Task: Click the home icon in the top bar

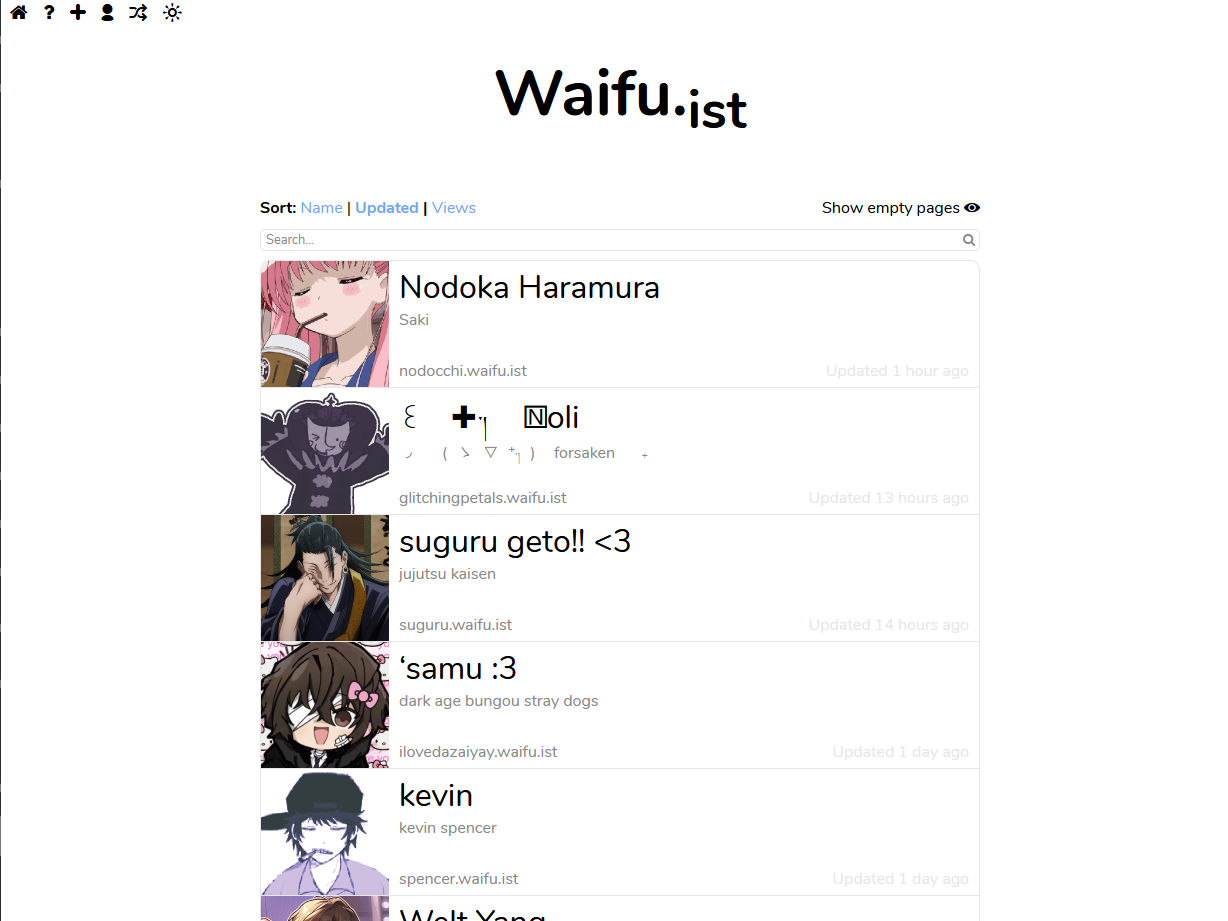Action: pyautogui.click(x=18, y=13)
